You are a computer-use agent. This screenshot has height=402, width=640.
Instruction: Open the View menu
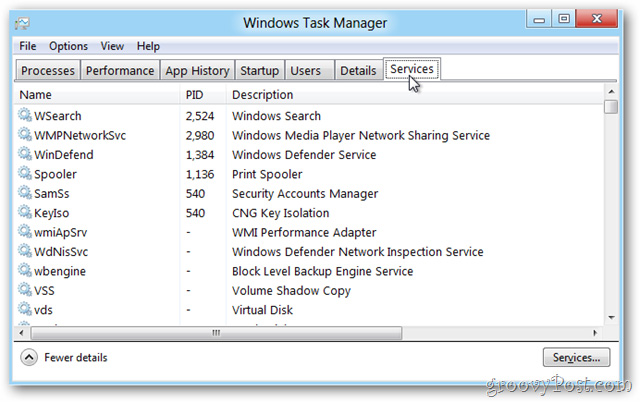coord(112,46)
